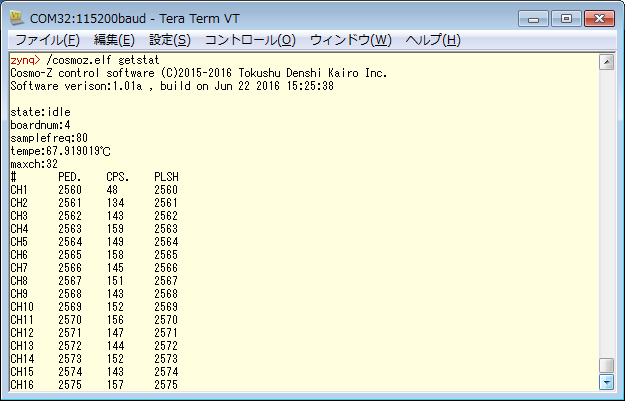Click the state:idle output line
Screen dimensions: 625x401
[x=39, y=112]
